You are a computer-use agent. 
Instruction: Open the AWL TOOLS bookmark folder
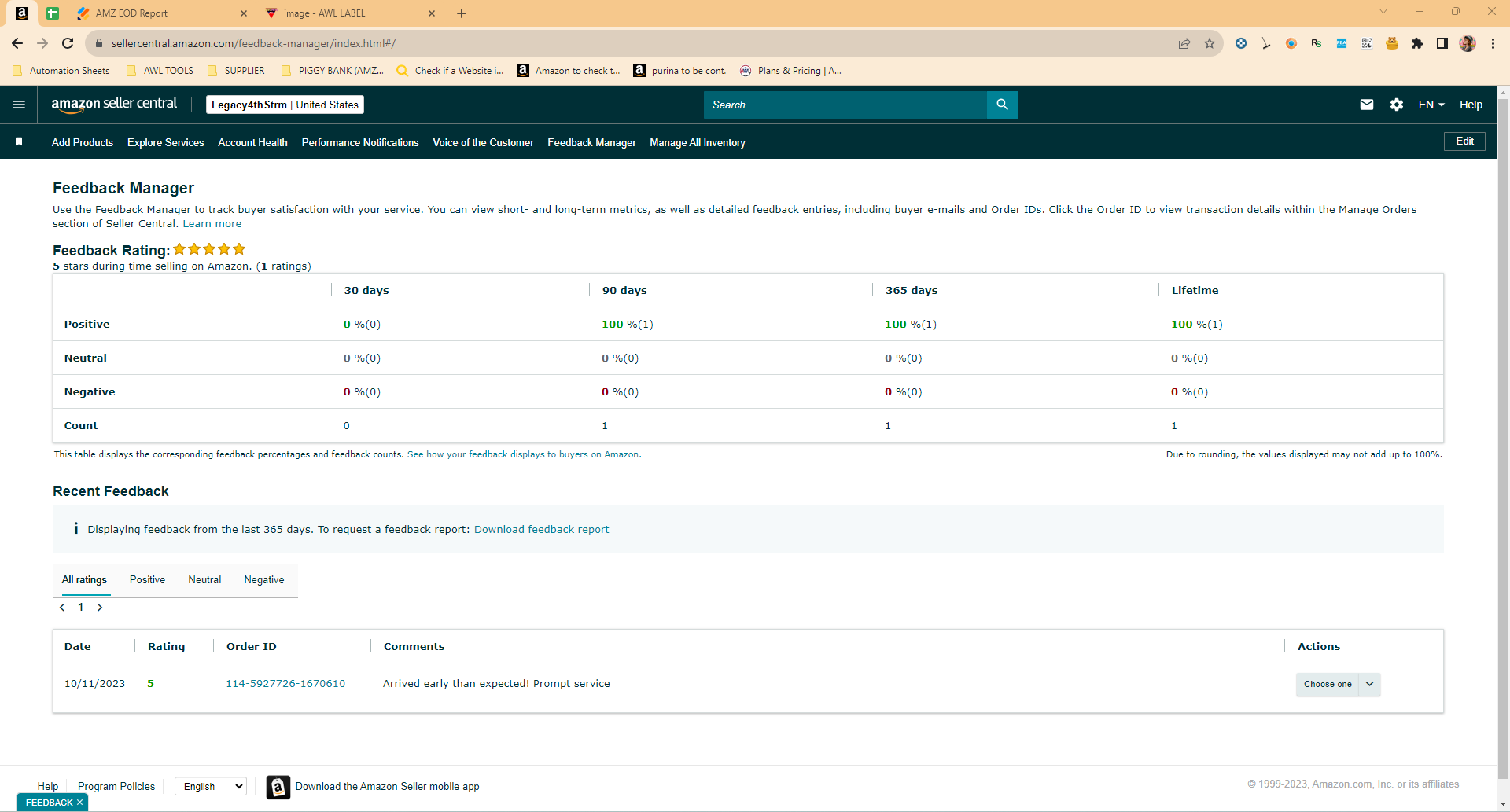[x=160, y=71]
